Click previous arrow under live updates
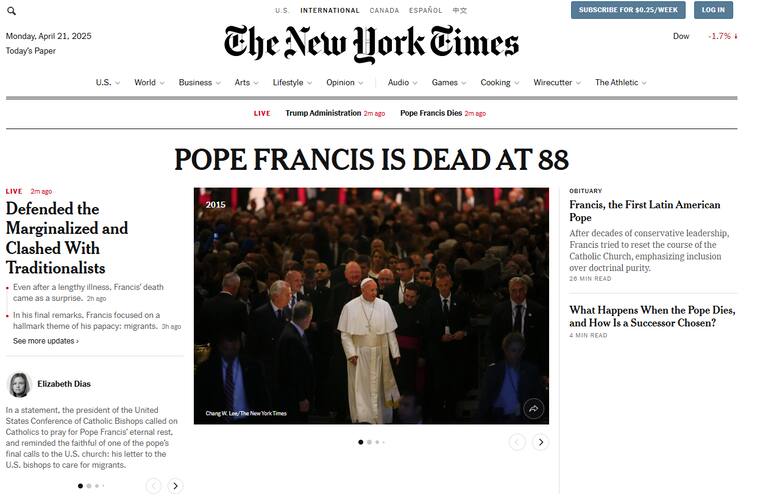 pos(153,486)
